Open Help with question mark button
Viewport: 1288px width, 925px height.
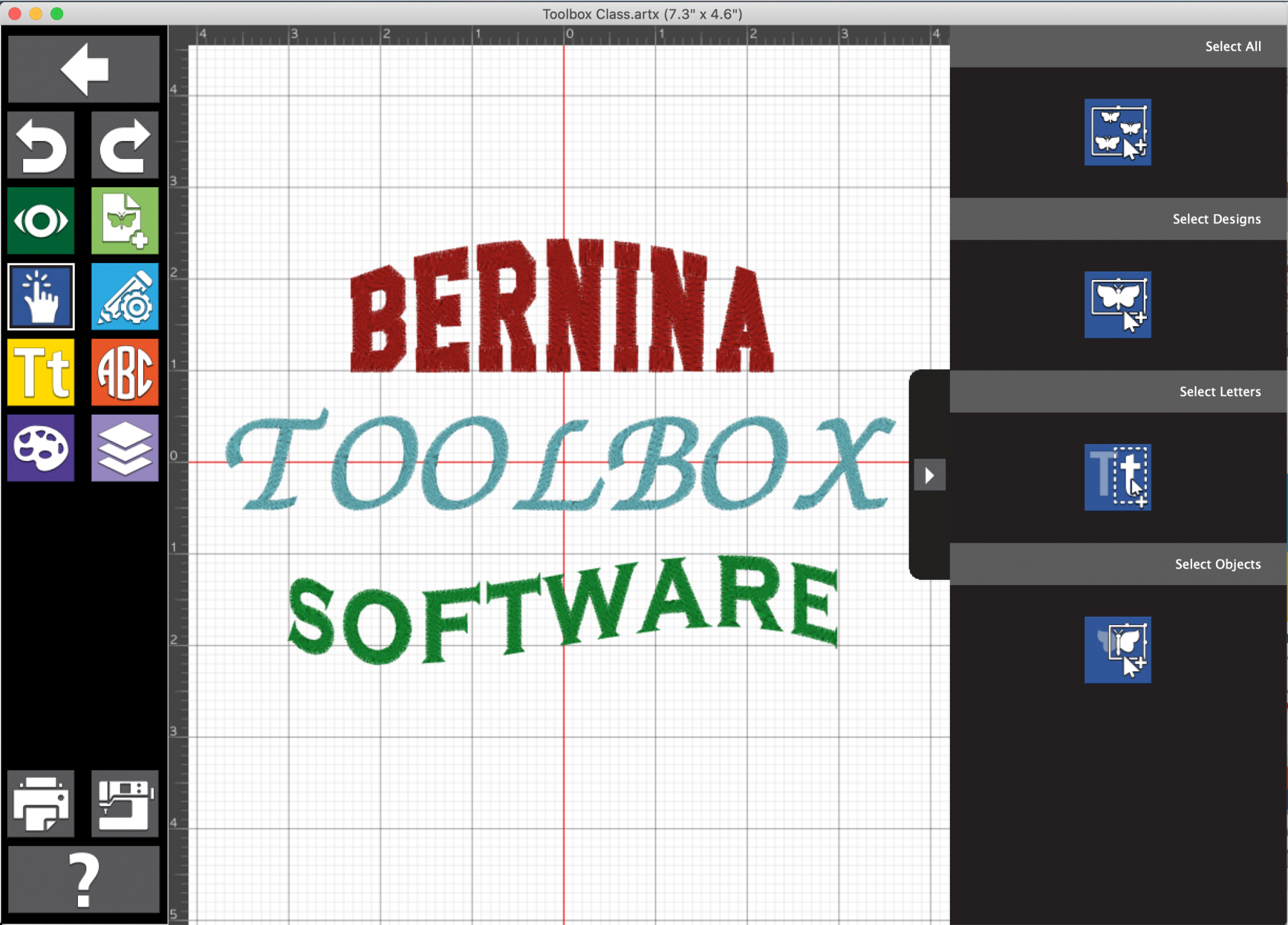[x=84, y=879]
